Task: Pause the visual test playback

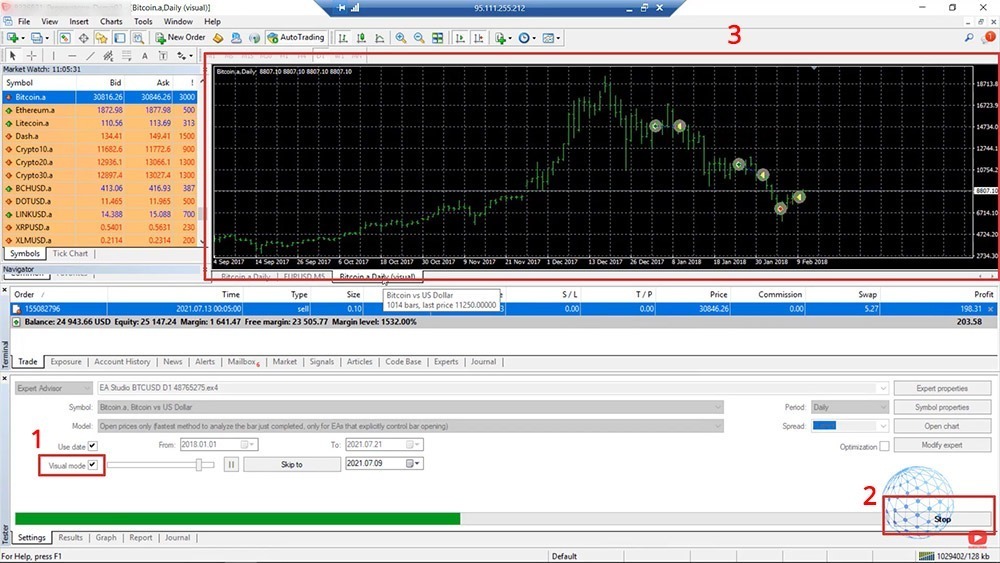Action: coord(231,464)
